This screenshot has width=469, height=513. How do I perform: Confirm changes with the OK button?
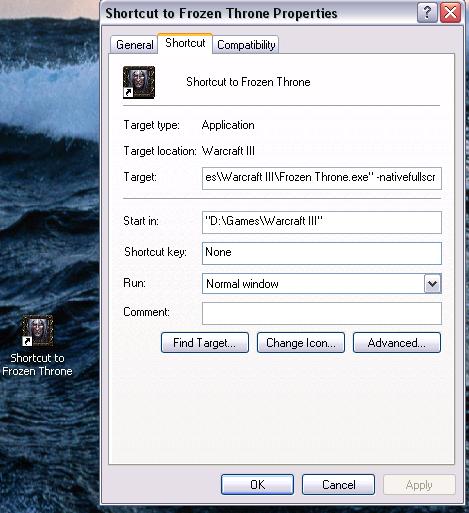(257, 485)
